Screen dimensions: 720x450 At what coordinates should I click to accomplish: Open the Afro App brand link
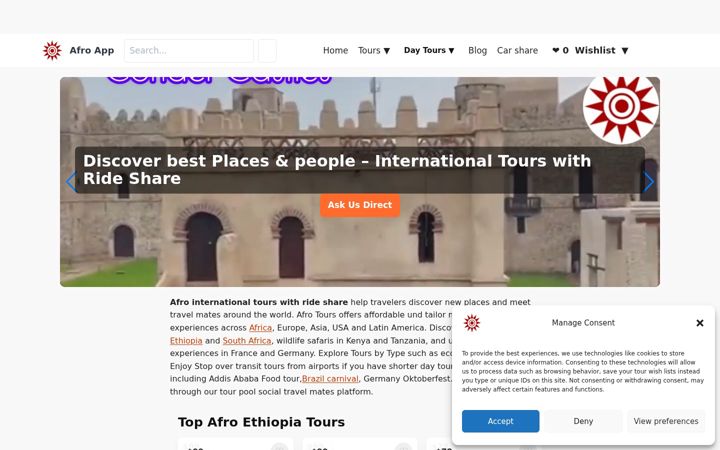91,51
